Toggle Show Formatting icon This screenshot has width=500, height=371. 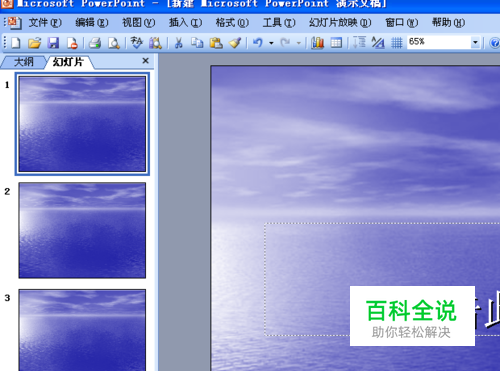click(378, 43)
